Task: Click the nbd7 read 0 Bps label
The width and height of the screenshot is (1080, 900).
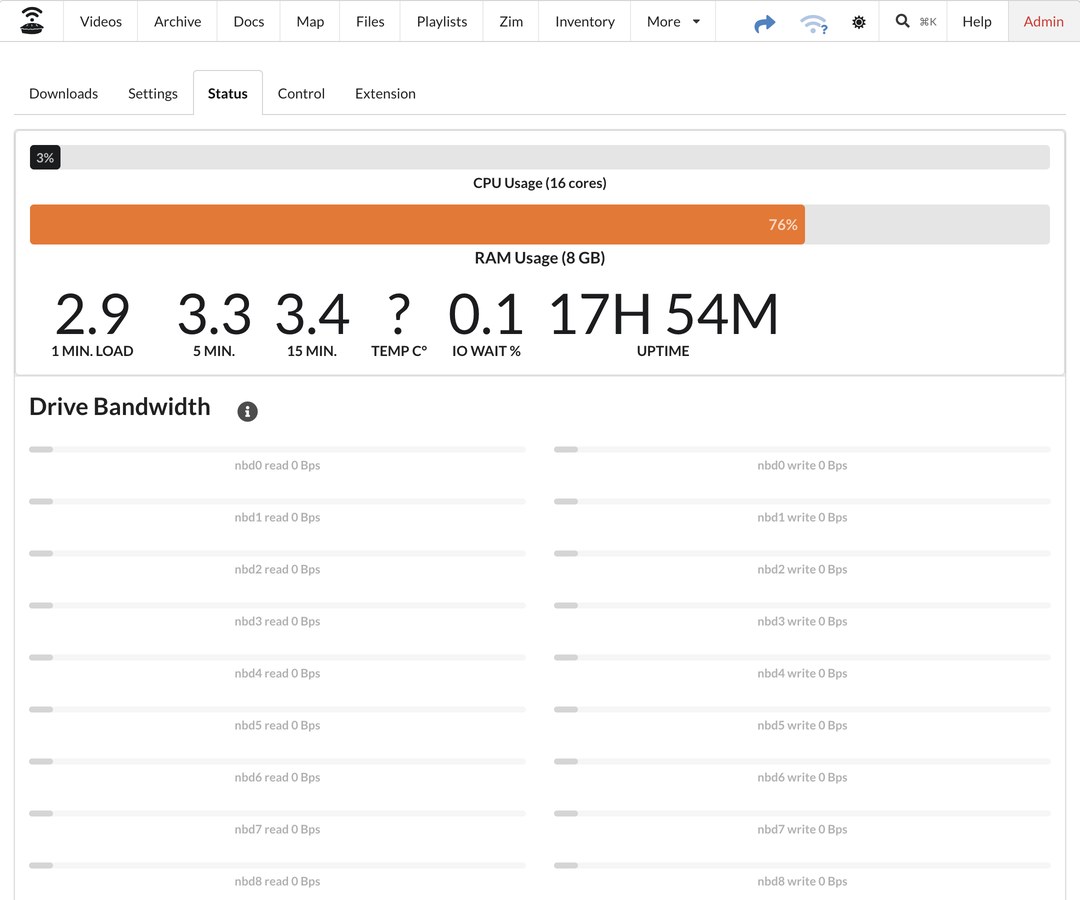Action: 277,829
